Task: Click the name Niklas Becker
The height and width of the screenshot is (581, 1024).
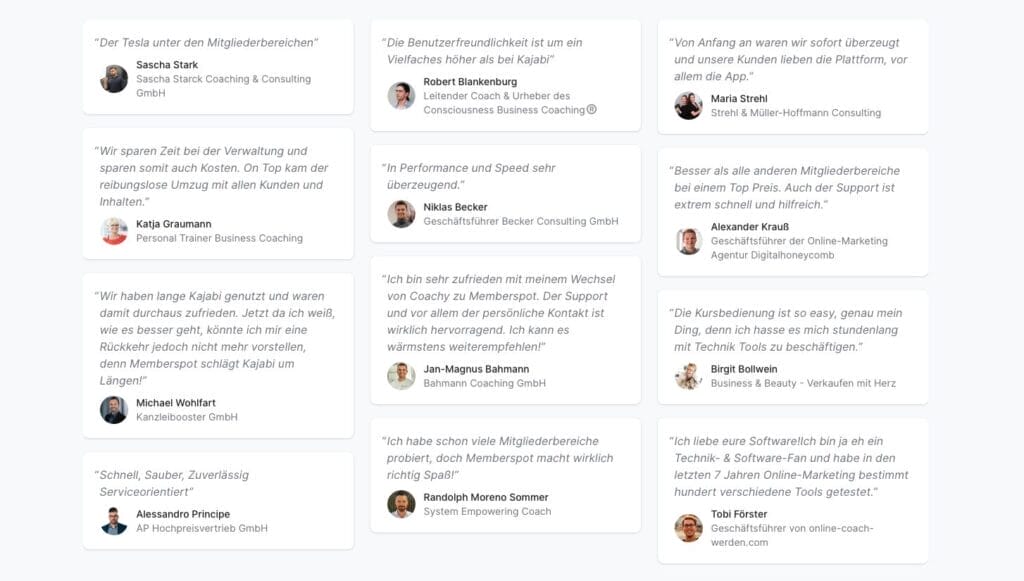Action: coord(455,207)
